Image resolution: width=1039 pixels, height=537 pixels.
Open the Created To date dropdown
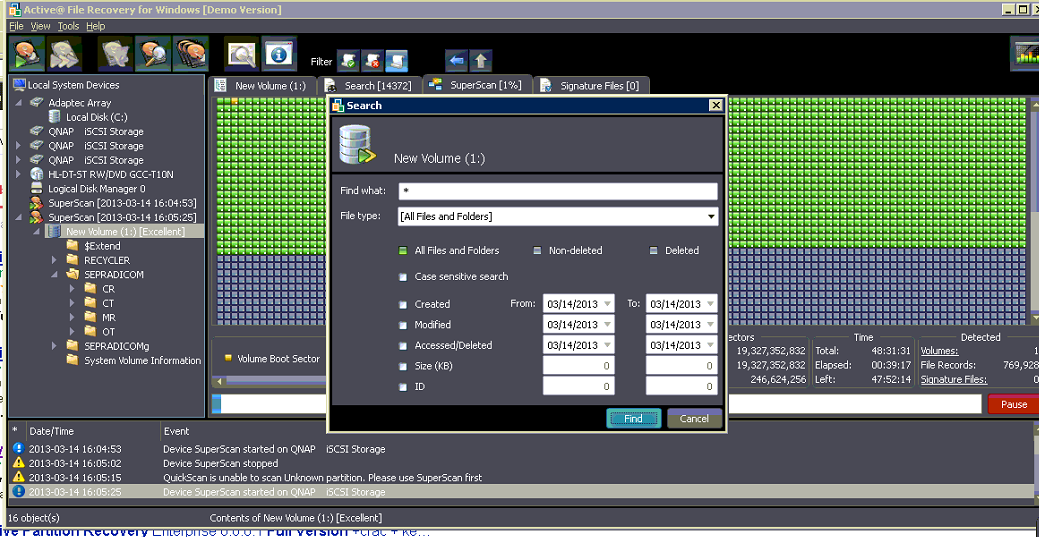(x=710, y=304)
